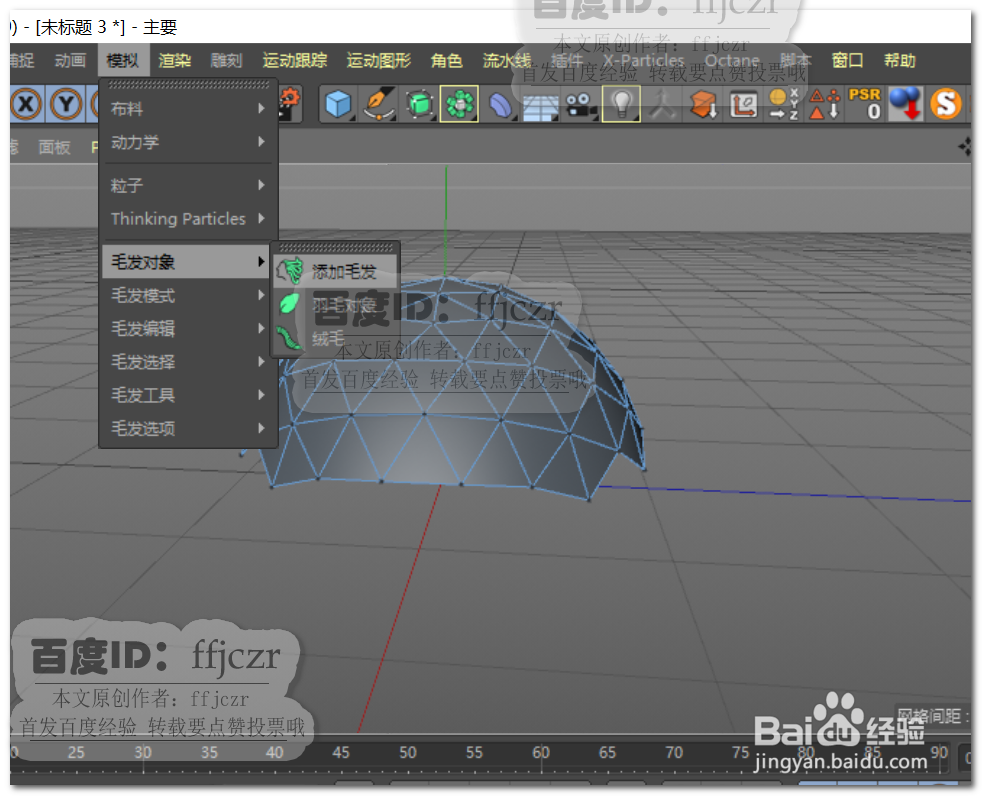Click the PSR 0 reset icon
The image size is (982, 796).
(866, 105)
